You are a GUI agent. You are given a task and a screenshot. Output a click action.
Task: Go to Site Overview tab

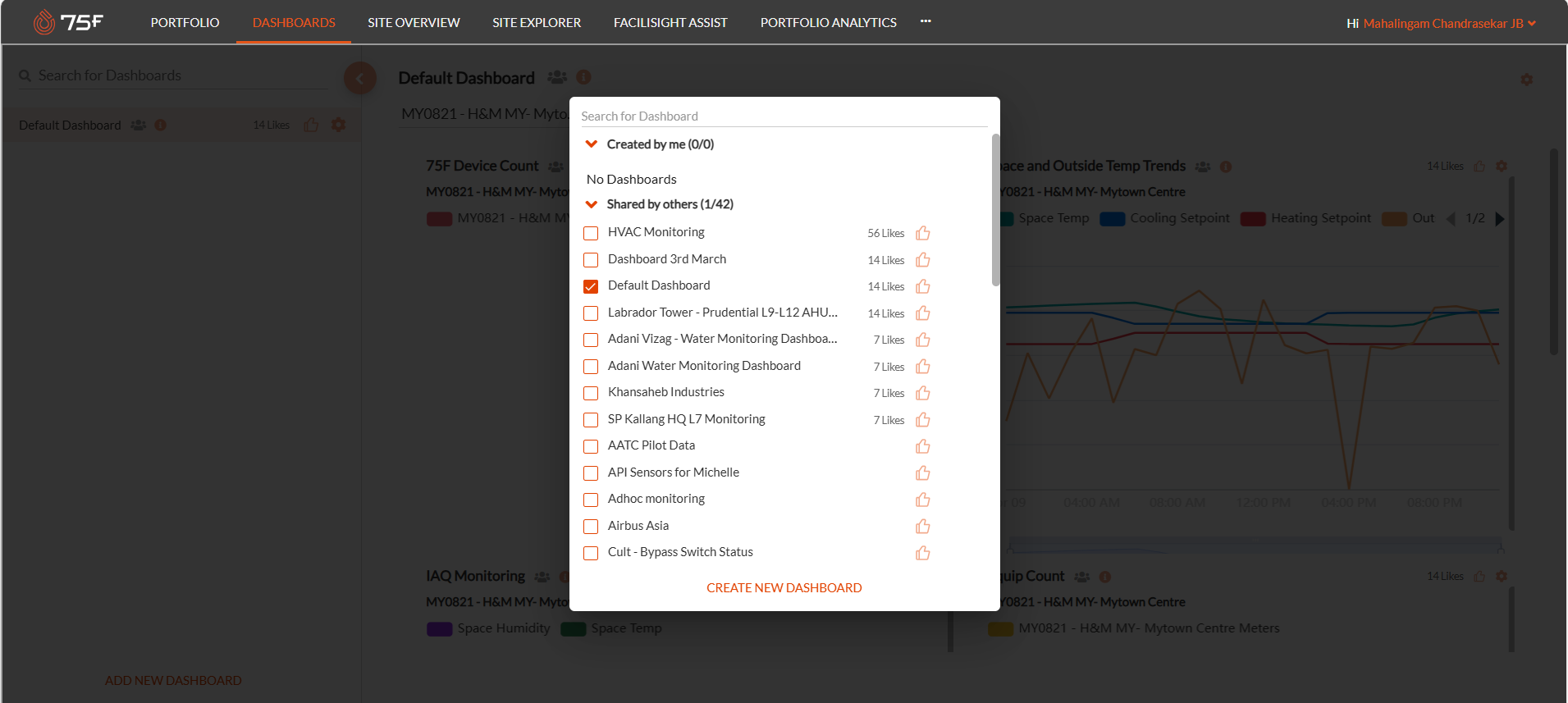414,22
